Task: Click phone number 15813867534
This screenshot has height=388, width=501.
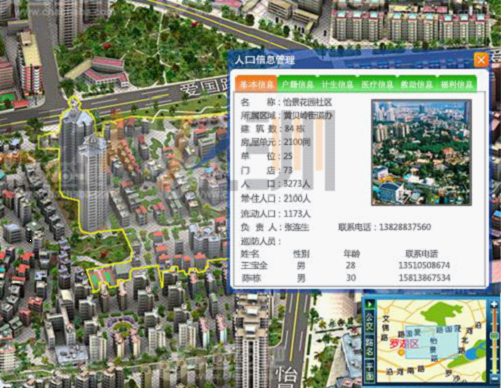Action: click(424, 278)
